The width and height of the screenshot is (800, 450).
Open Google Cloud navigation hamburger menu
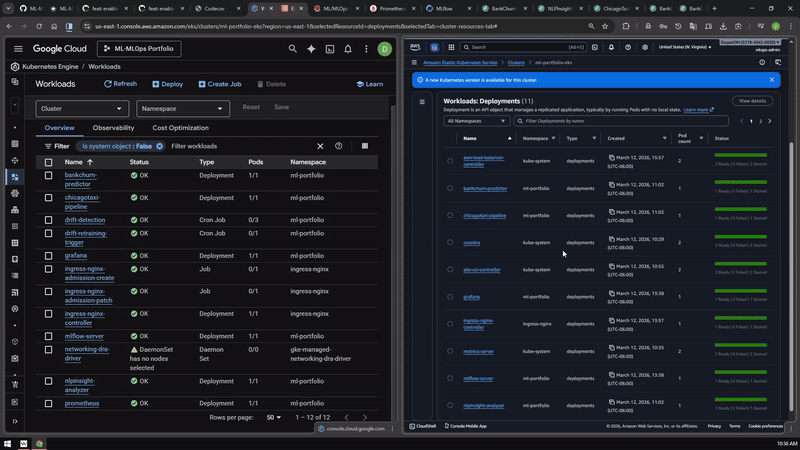point(18,49)
